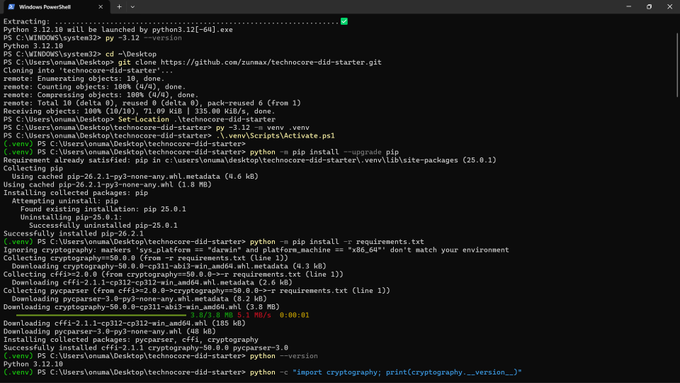Click 'Set-Location .\technocore-did-starter' command
Image resolution: width=680 pixels, height=383 pixels.
tap(197, 119)
